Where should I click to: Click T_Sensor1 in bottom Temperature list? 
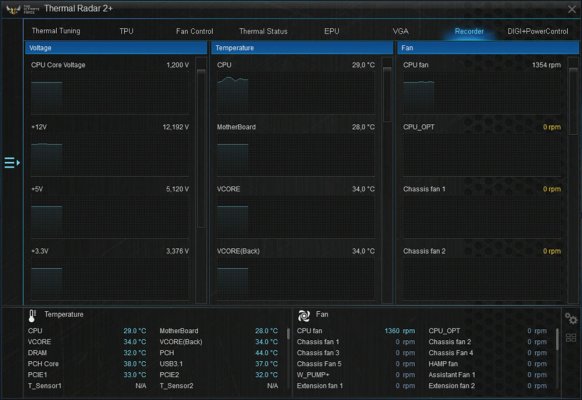click(x=45, y=386)
